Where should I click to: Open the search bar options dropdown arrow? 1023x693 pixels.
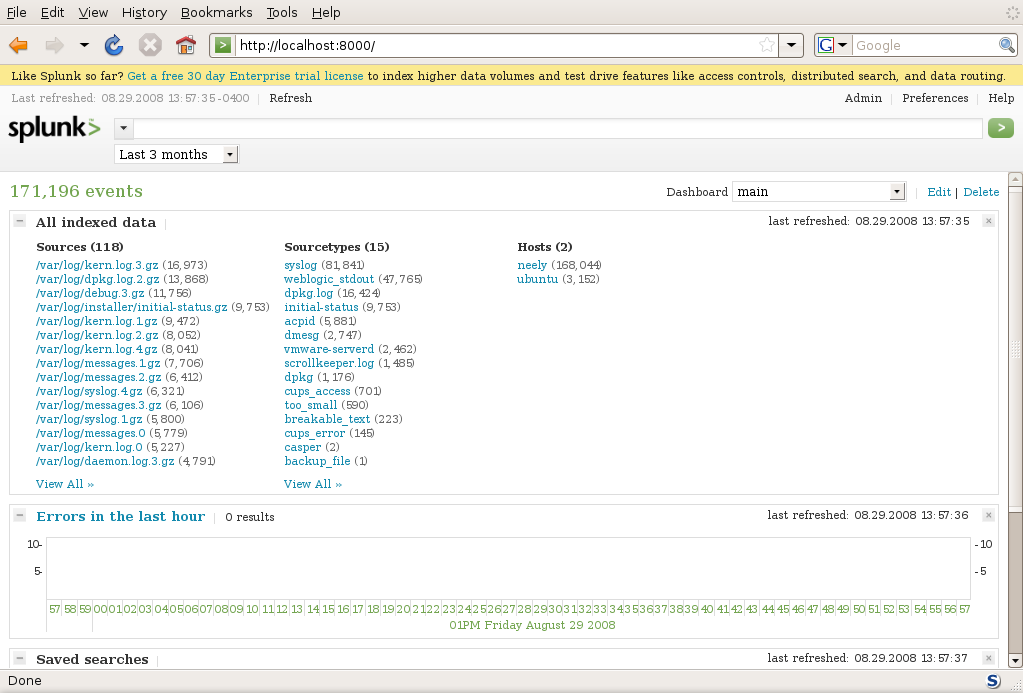[123, 129]
